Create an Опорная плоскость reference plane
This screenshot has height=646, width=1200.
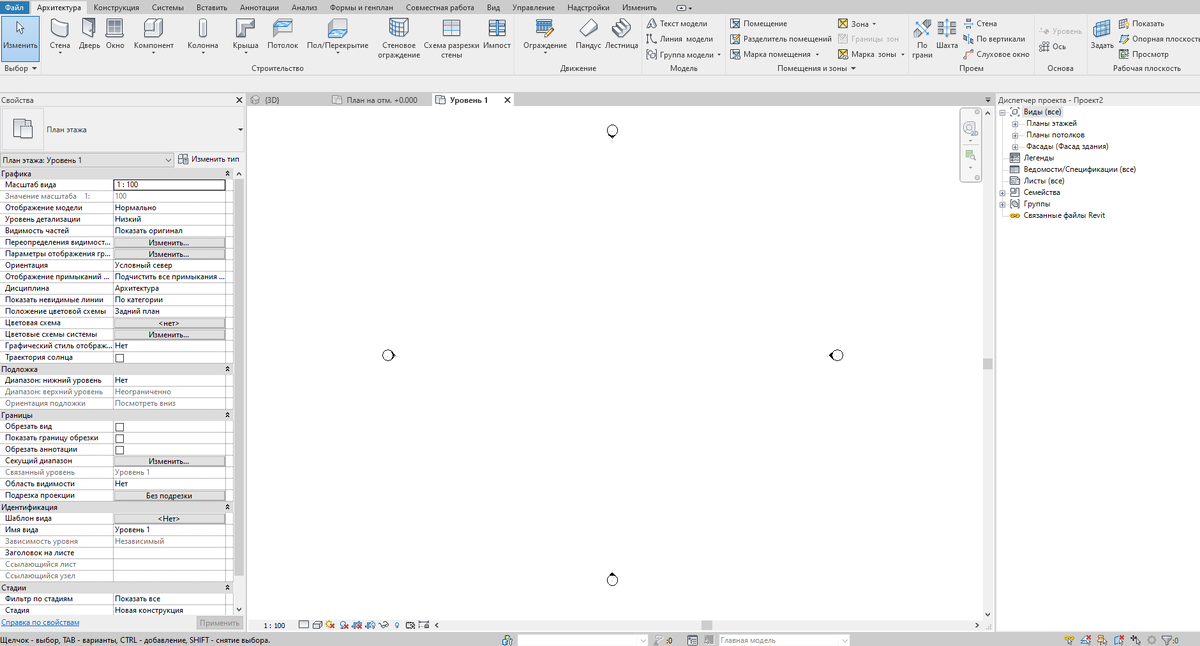(1158, 39)
